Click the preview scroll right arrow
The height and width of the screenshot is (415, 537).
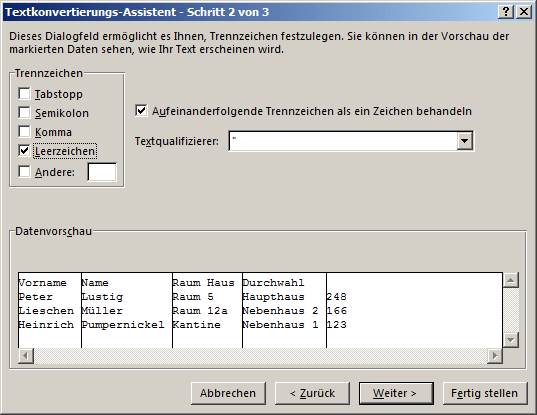coord(495,356)
